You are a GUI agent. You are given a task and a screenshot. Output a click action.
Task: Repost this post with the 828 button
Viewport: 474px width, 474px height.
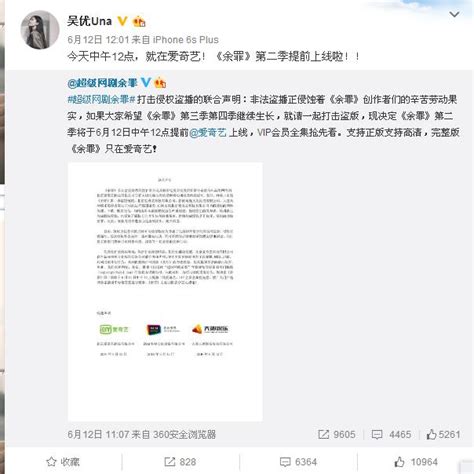(180, 462)
